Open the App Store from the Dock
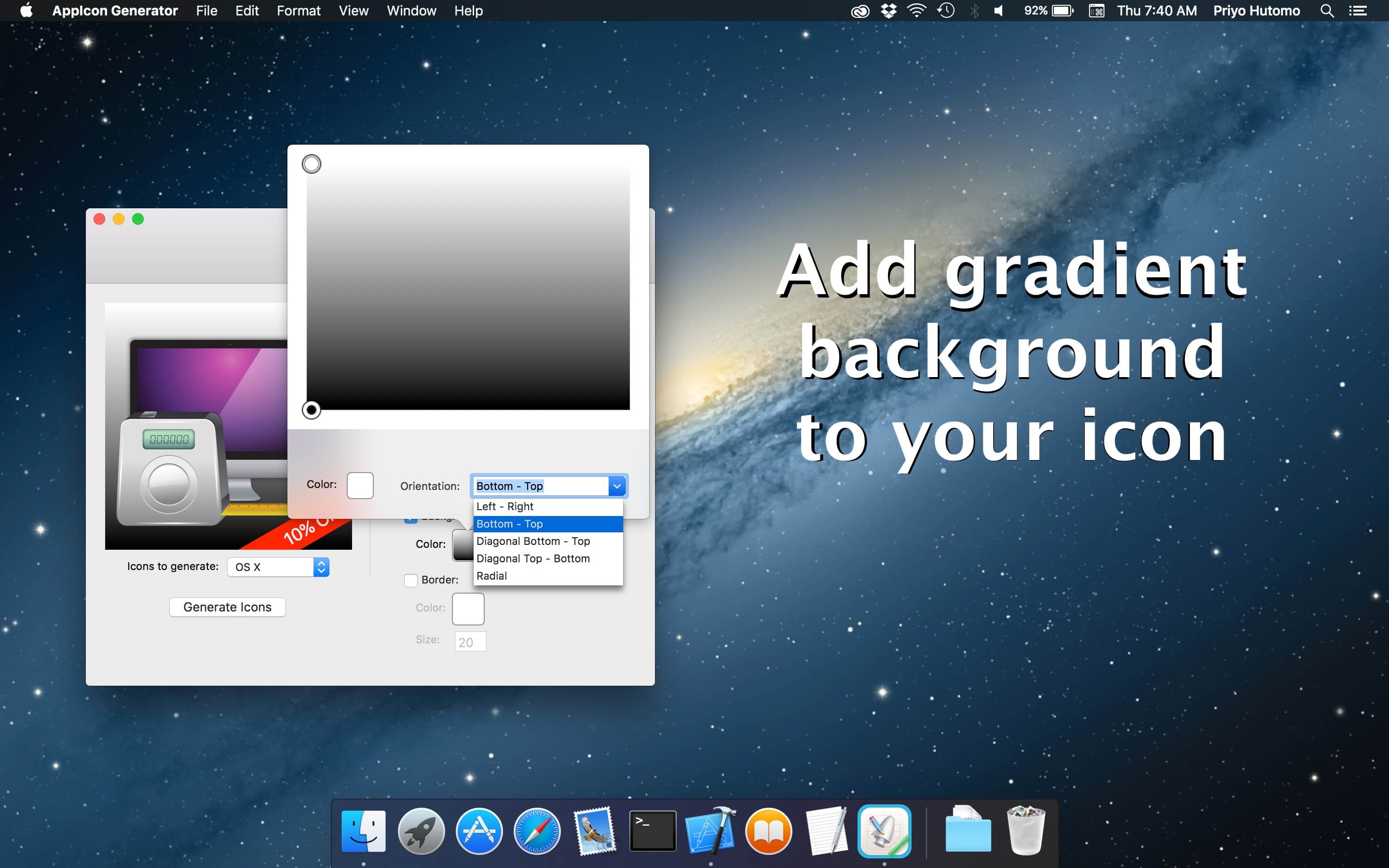 [x=480, y=830]
